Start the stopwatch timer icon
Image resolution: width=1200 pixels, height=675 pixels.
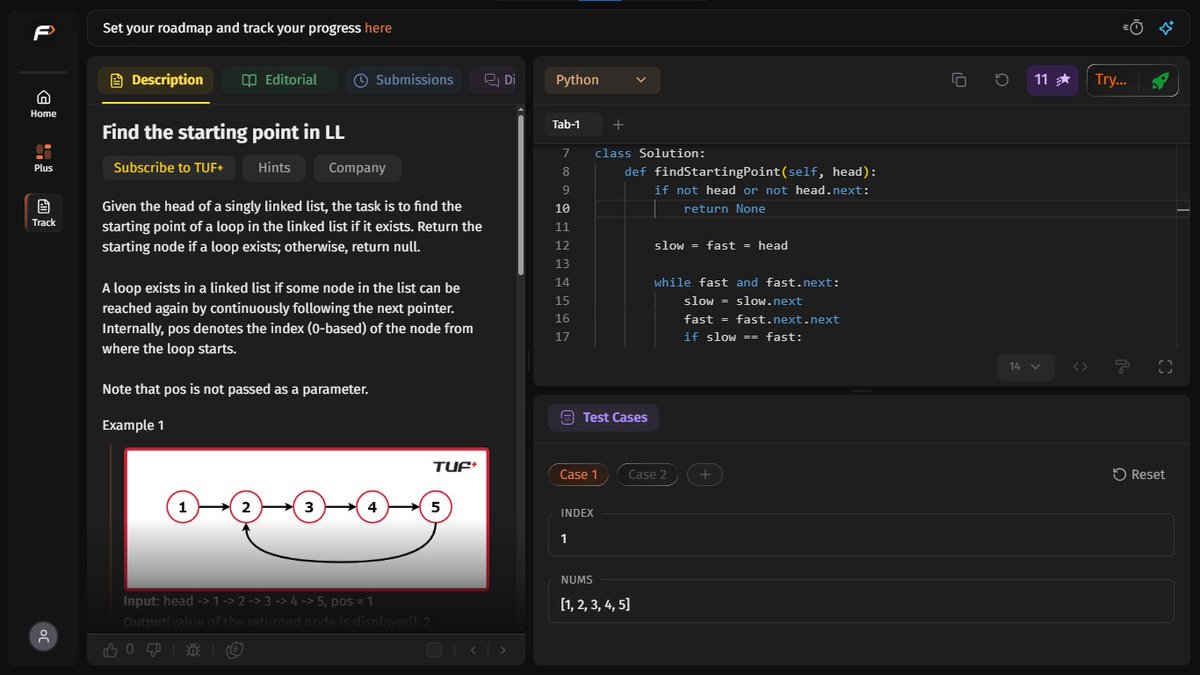[1133, 28]
